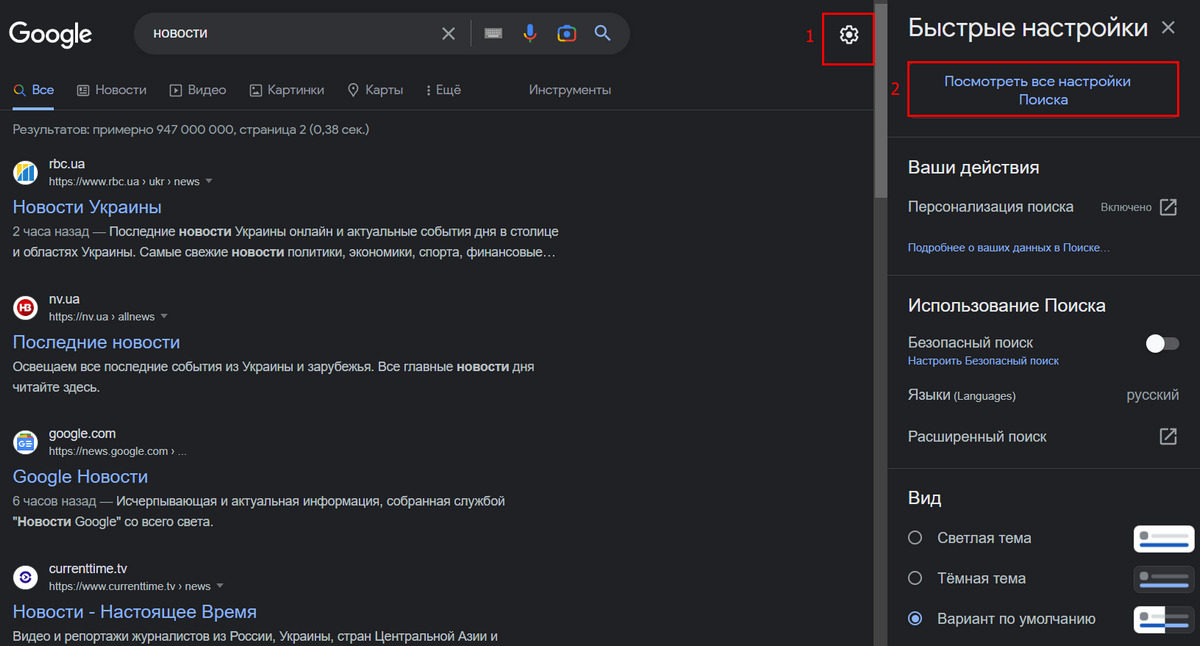
Task: Close the Быстрые настройки panel
Action: [x=1168, y=28]
